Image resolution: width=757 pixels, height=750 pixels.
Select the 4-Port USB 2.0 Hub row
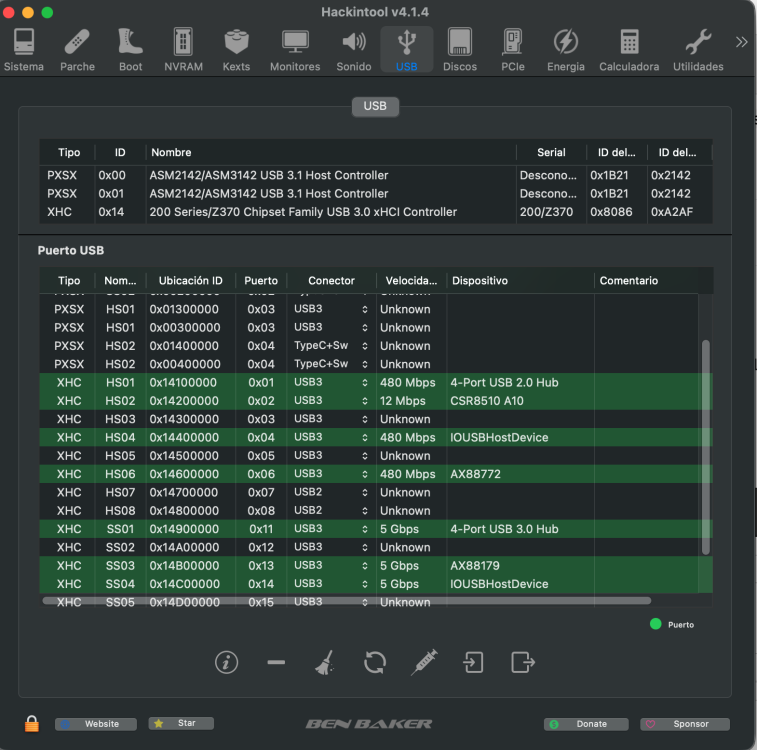point(376,382)
